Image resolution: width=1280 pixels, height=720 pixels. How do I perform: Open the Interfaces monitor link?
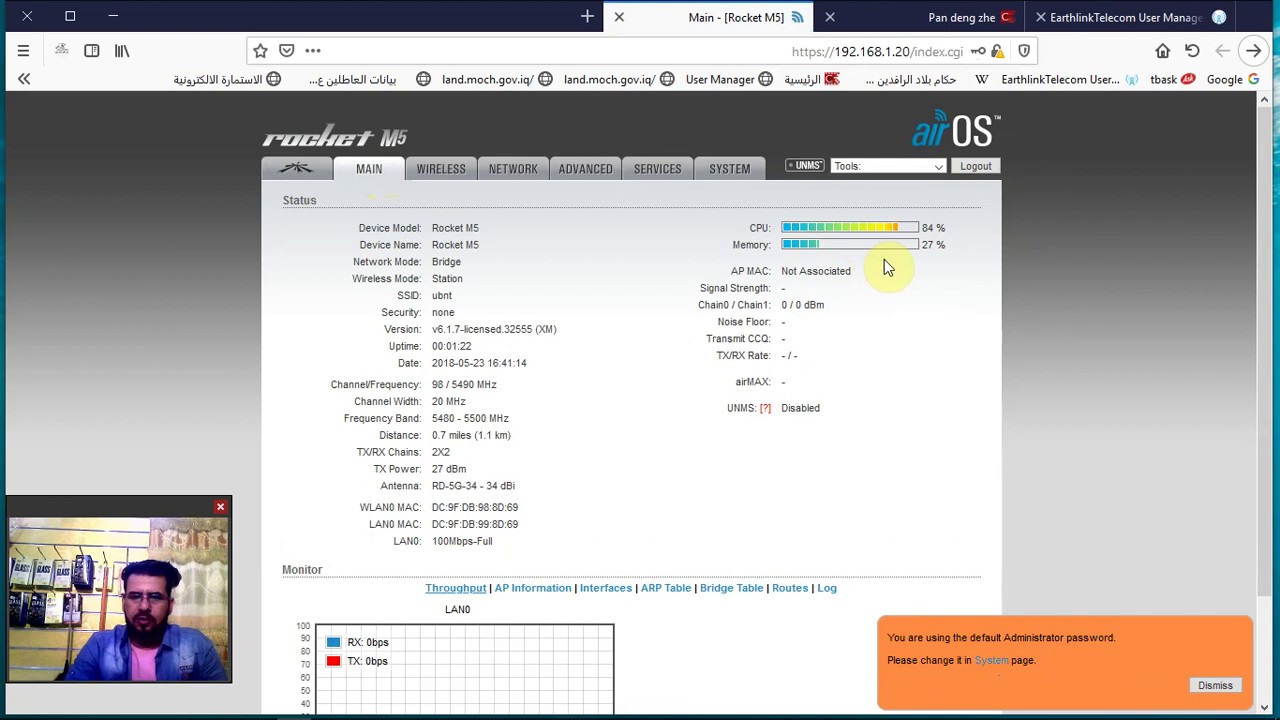[606, 588]
